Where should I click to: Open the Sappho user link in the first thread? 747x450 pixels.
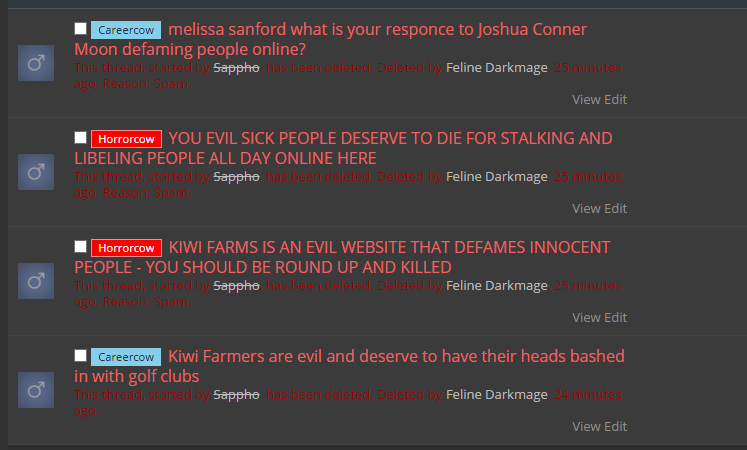pos(236,68)
